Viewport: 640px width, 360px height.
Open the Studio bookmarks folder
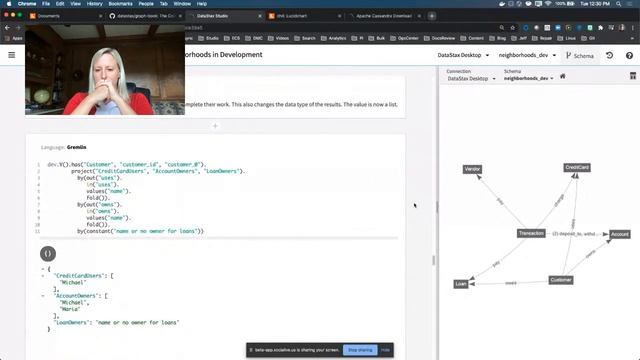pos(209,38)
